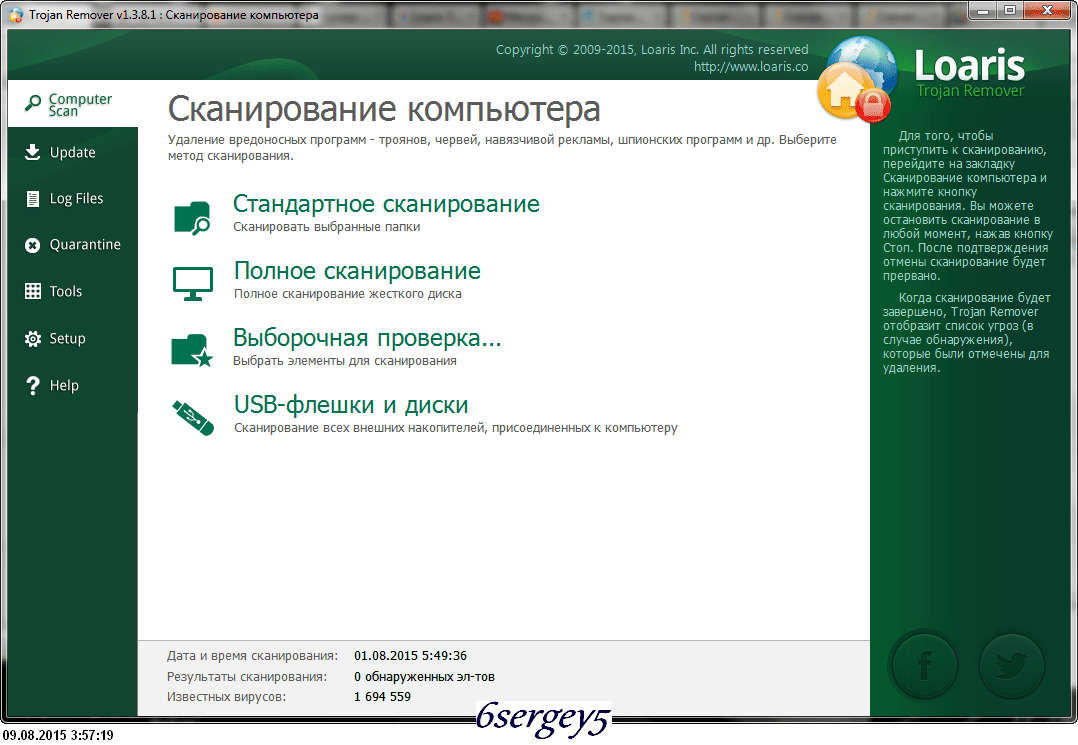1078x745 pixels.
Task: Click the document icon beside Log Files
Action: 32,199
